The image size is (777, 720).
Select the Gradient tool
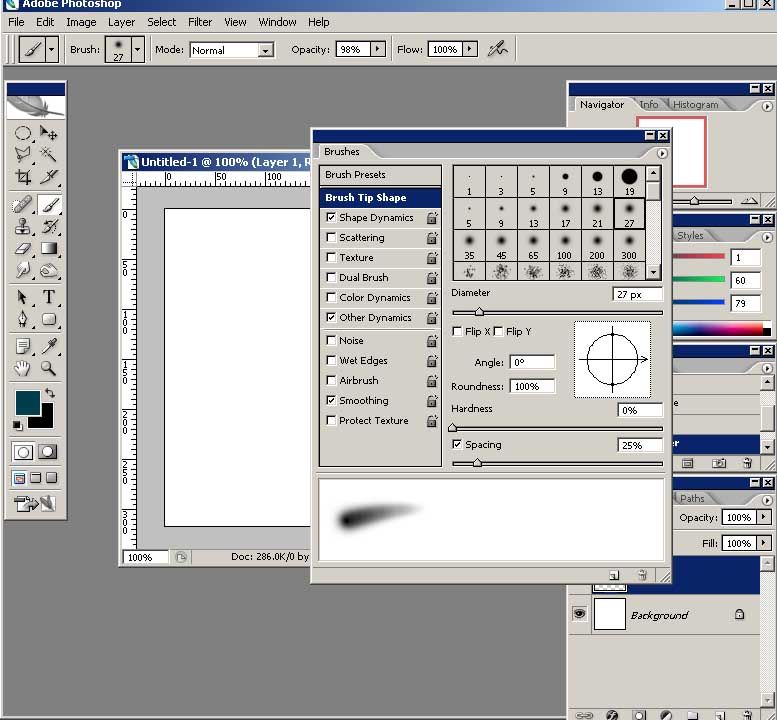(49, 248)
